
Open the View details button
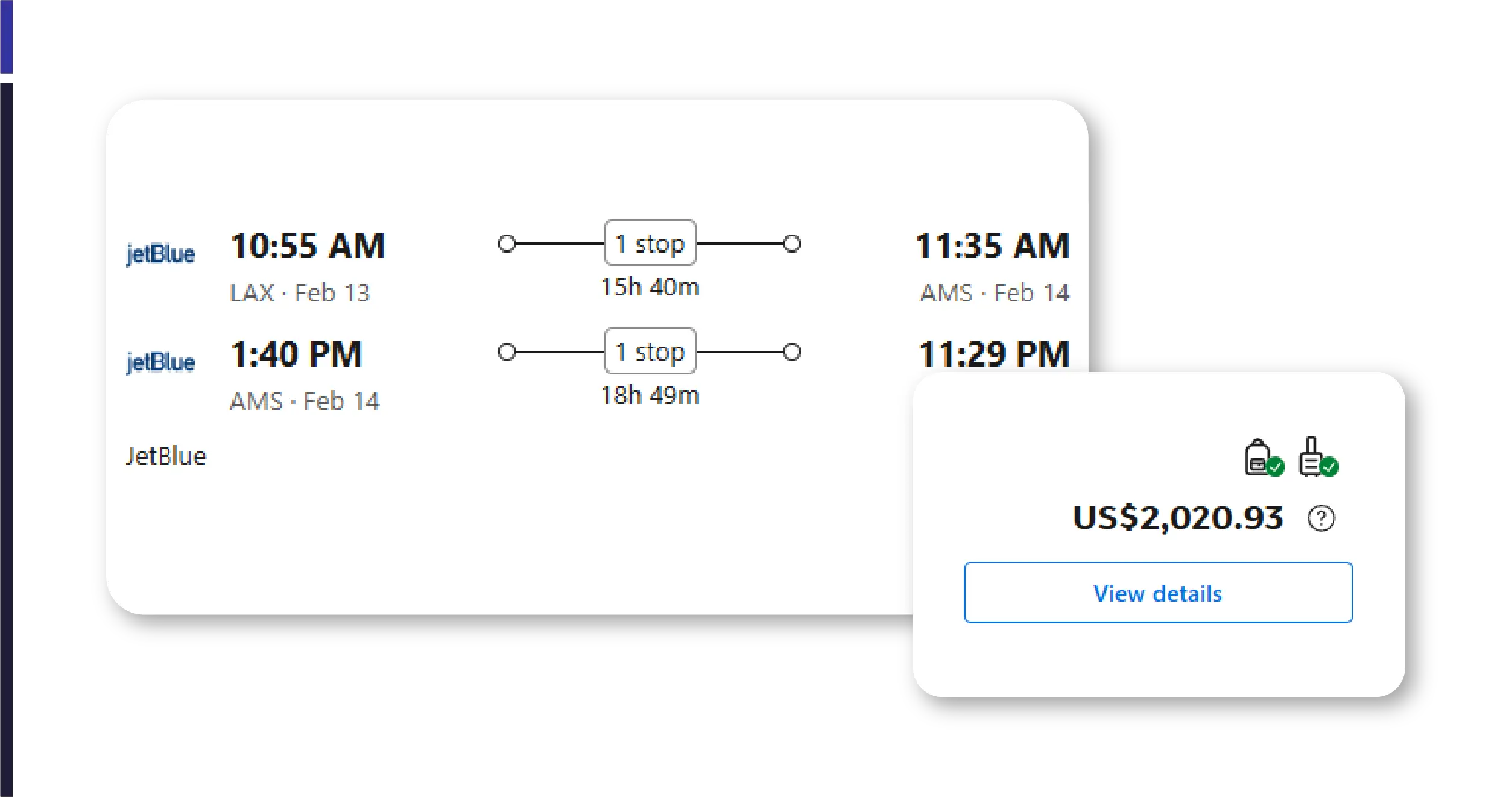point(1157,593)
